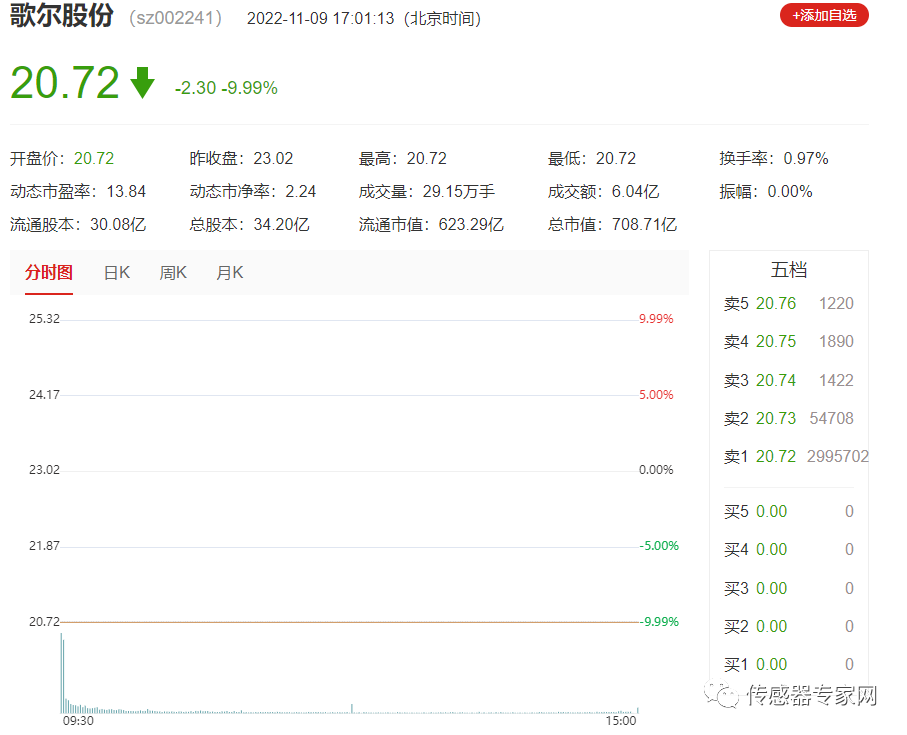Viewport: 907px width, 735px height.
Task: Click the 振幅 0.00% field
Action: pyautogui.click(x=766, y=191)
